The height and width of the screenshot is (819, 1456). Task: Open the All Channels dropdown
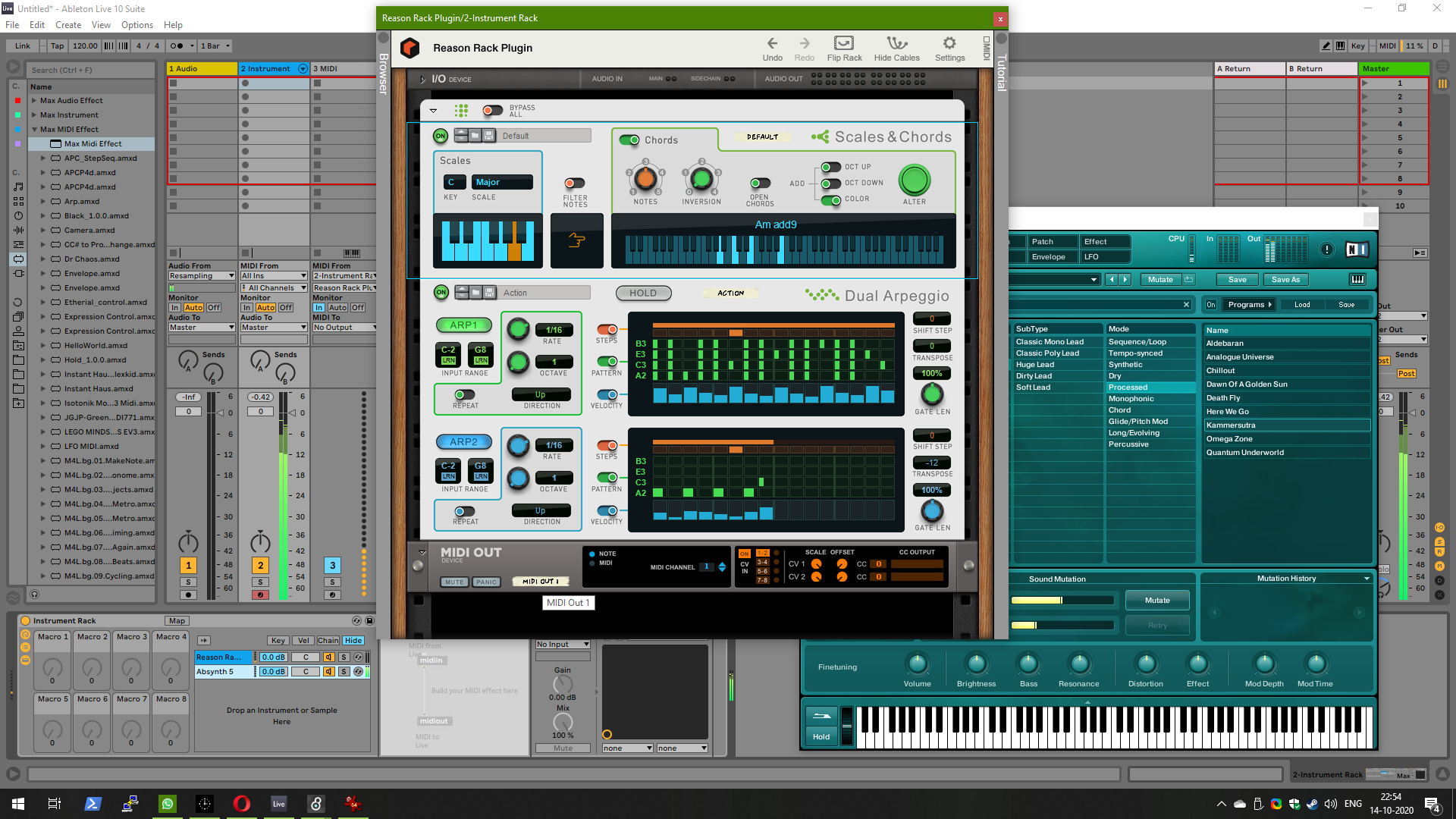point(274,287)
